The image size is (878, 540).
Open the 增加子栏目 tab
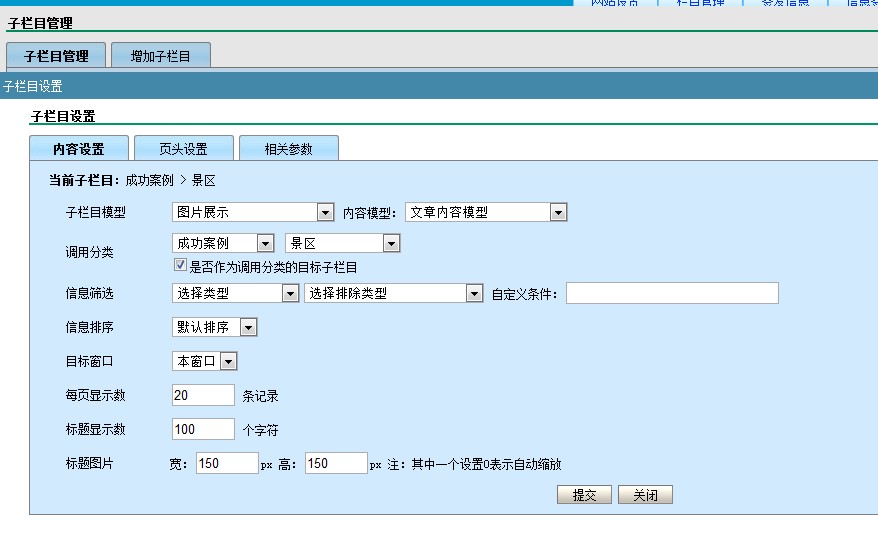160,56
